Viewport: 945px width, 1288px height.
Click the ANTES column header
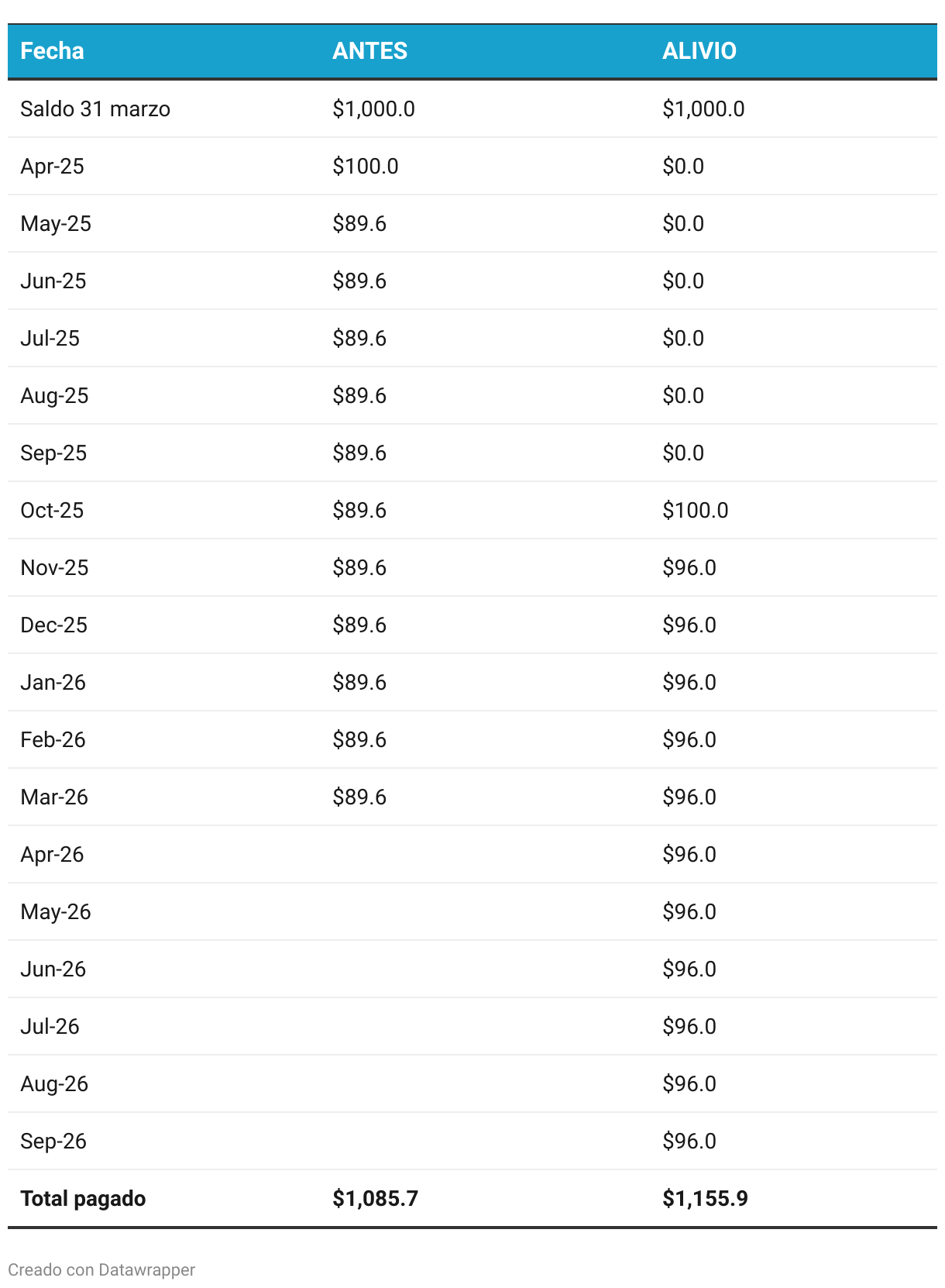pyautogui.click(x=369, y=51)
